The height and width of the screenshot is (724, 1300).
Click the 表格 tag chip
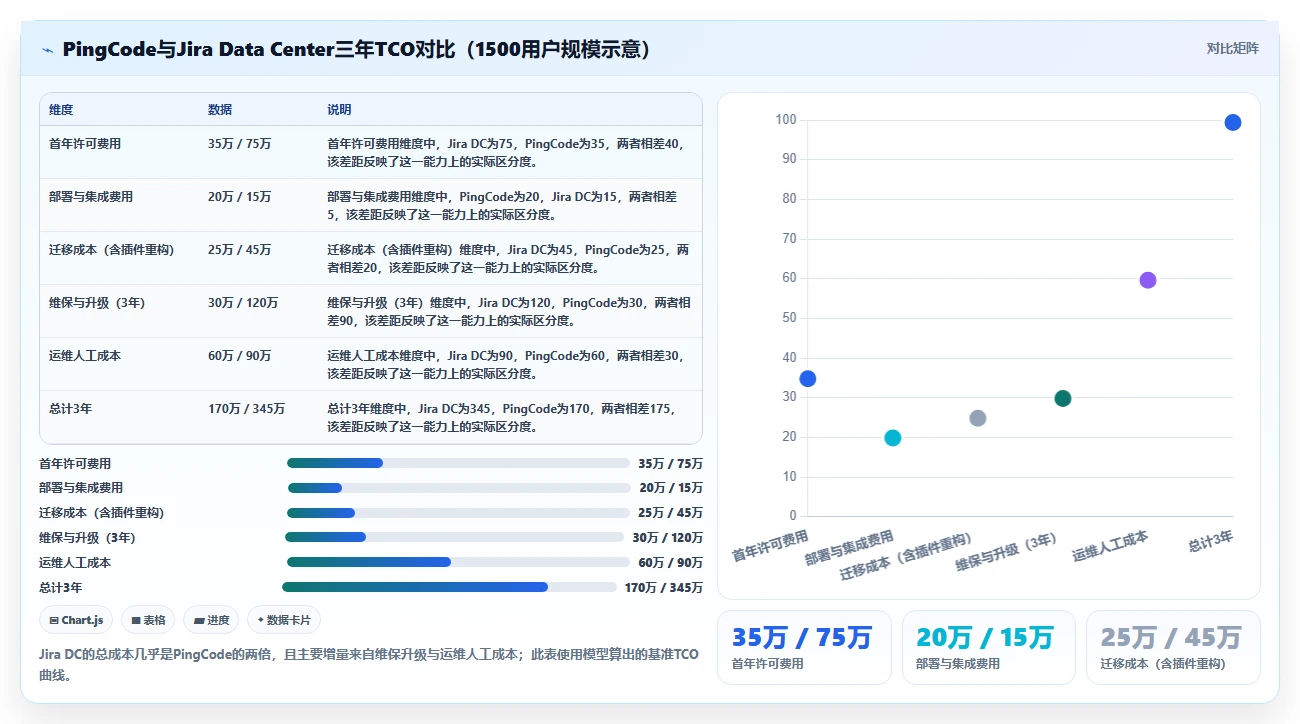(x=148, y=620)
